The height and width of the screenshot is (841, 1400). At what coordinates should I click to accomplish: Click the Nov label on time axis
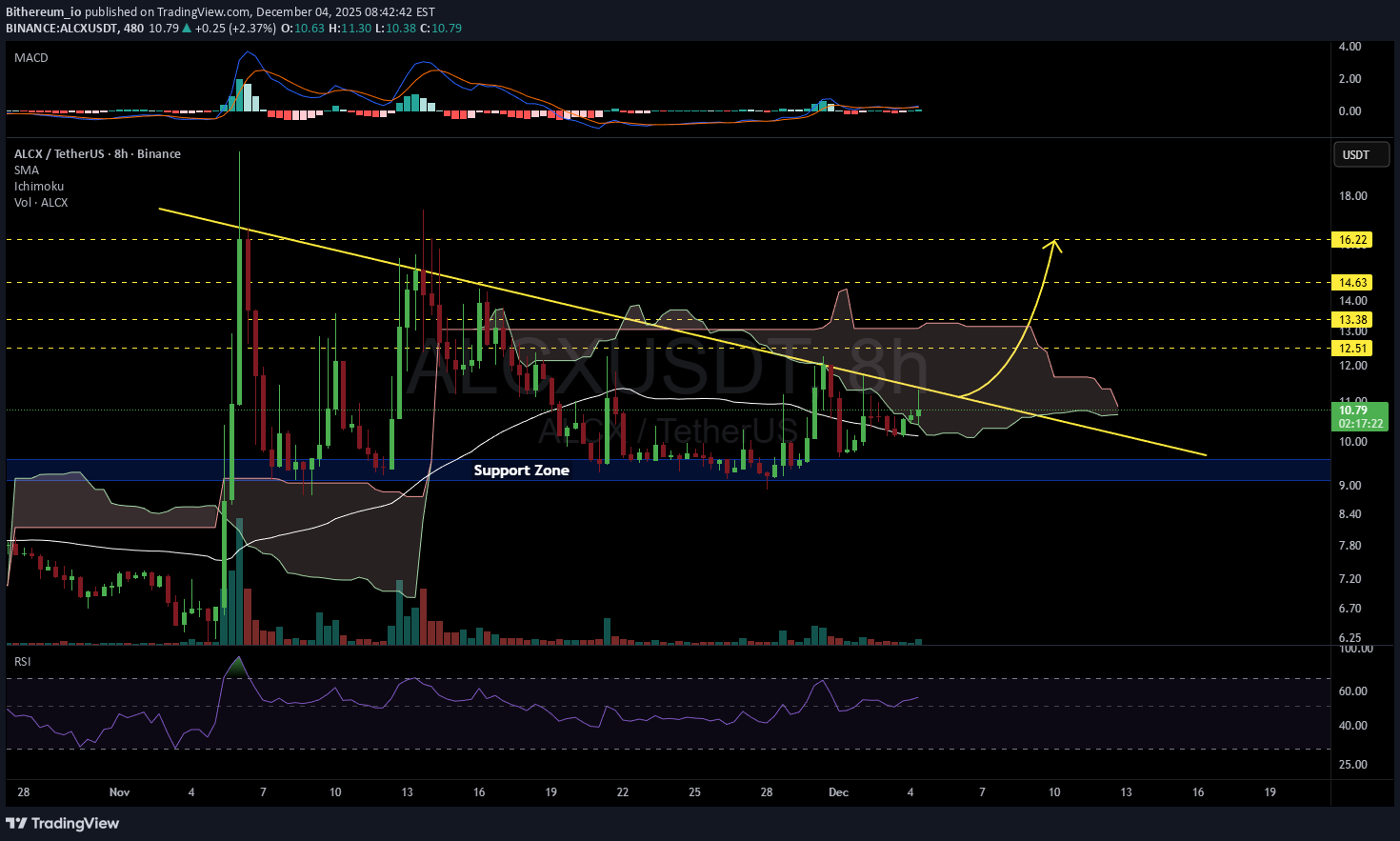[x=119, y=792]
